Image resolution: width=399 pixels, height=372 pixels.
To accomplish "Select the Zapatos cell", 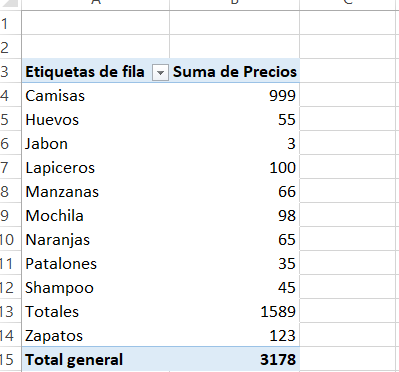I will pyautogui.click(x=96, y=335).
